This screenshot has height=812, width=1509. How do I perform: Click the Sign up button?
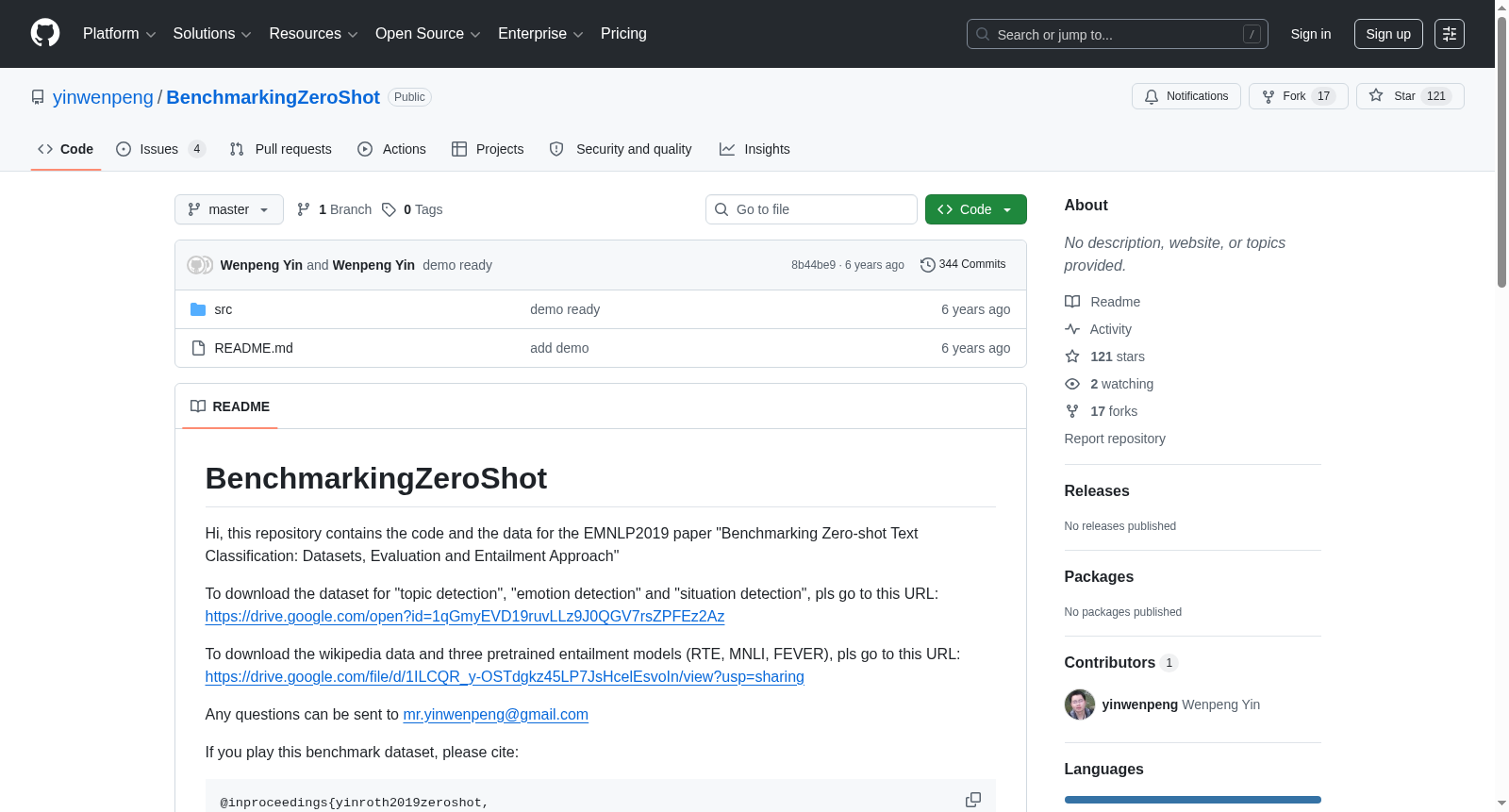click(1388, 34)
